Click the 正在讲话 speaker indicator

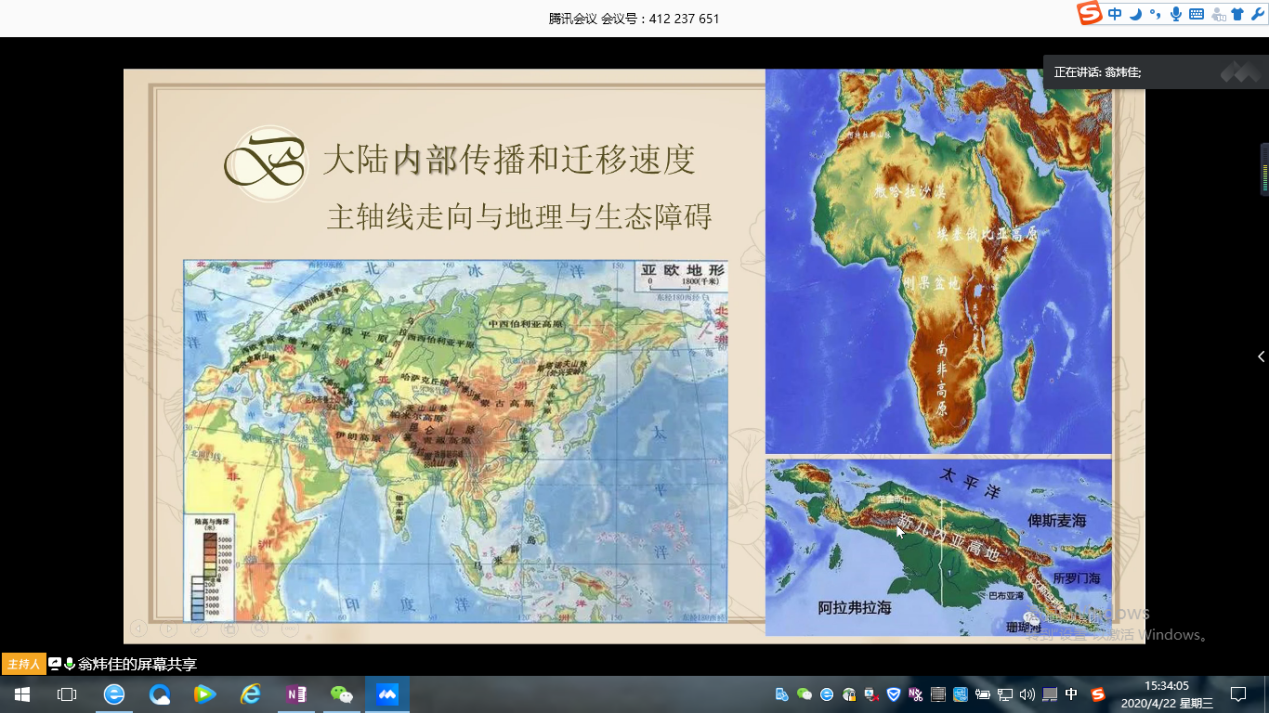(x=1097, y=72)
